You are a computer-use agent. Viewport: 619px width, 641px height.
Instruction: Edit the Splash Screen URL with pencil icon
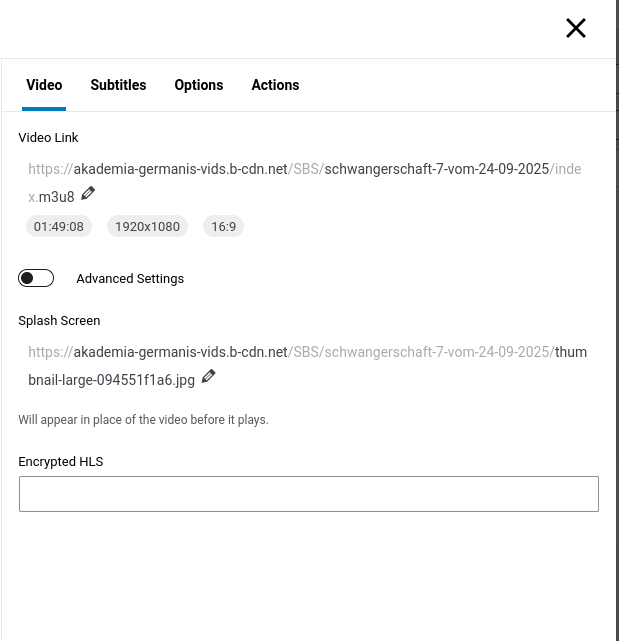pyautogui.click(x=208, y=376)
